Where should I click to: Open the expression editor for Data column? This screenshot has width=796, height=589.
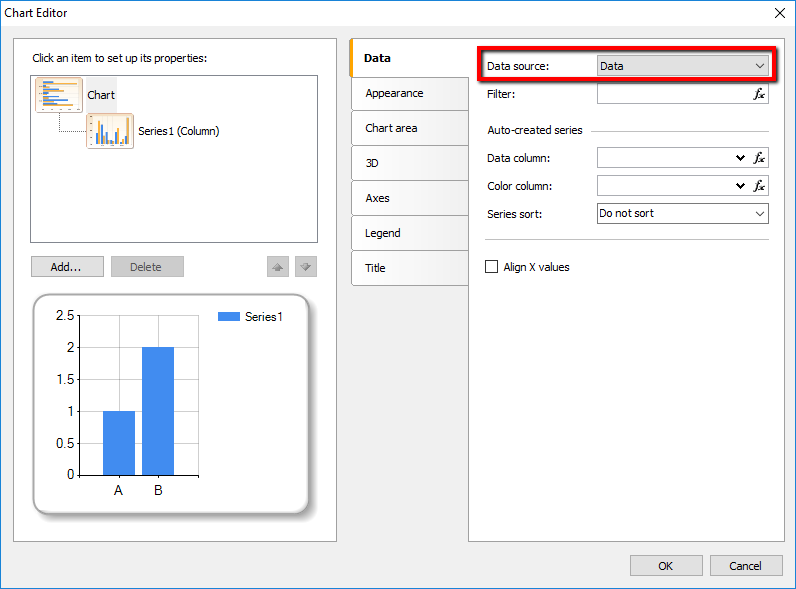coord(759,158)
